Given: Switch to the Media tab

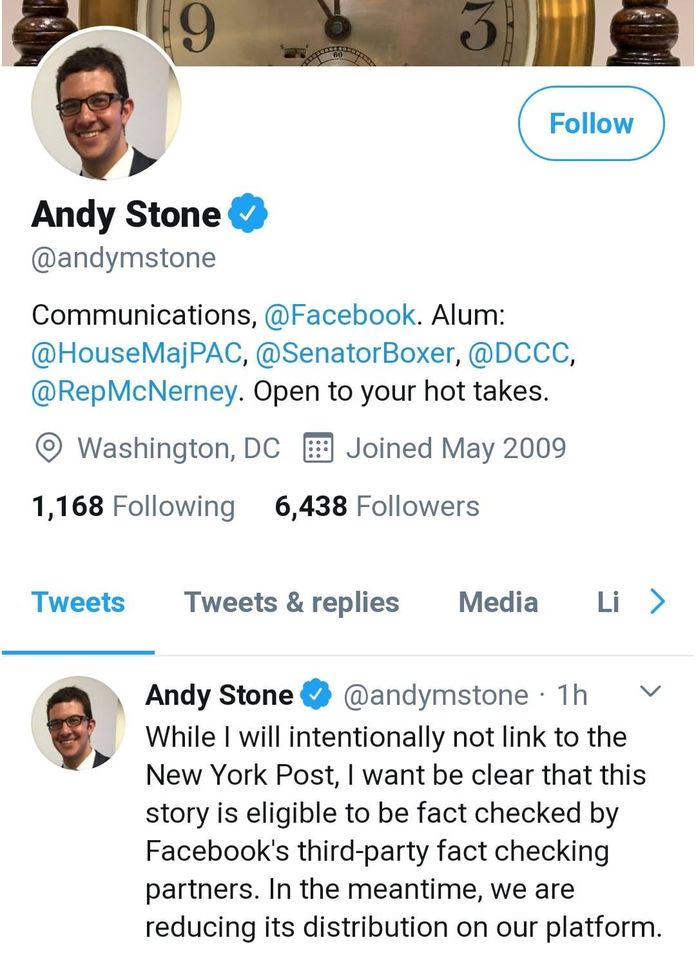Looking at the screenshot, I should tap(498, 602).
